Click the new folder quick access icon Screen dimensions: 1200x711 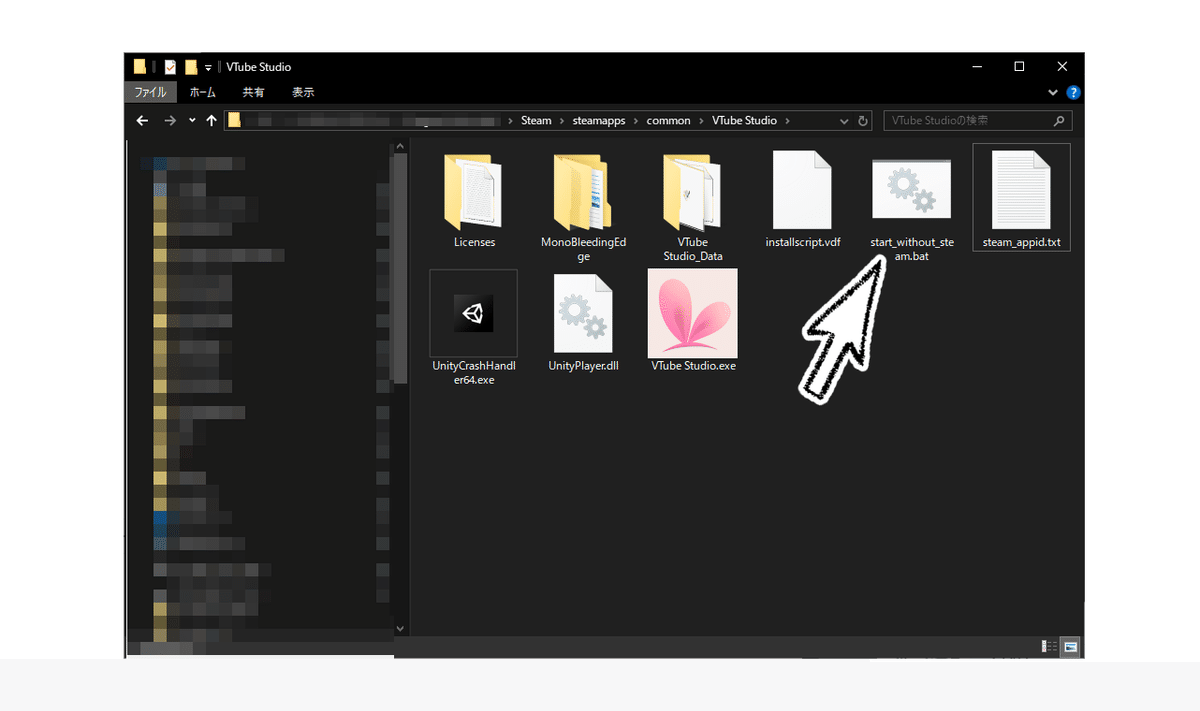pos(191,67)
